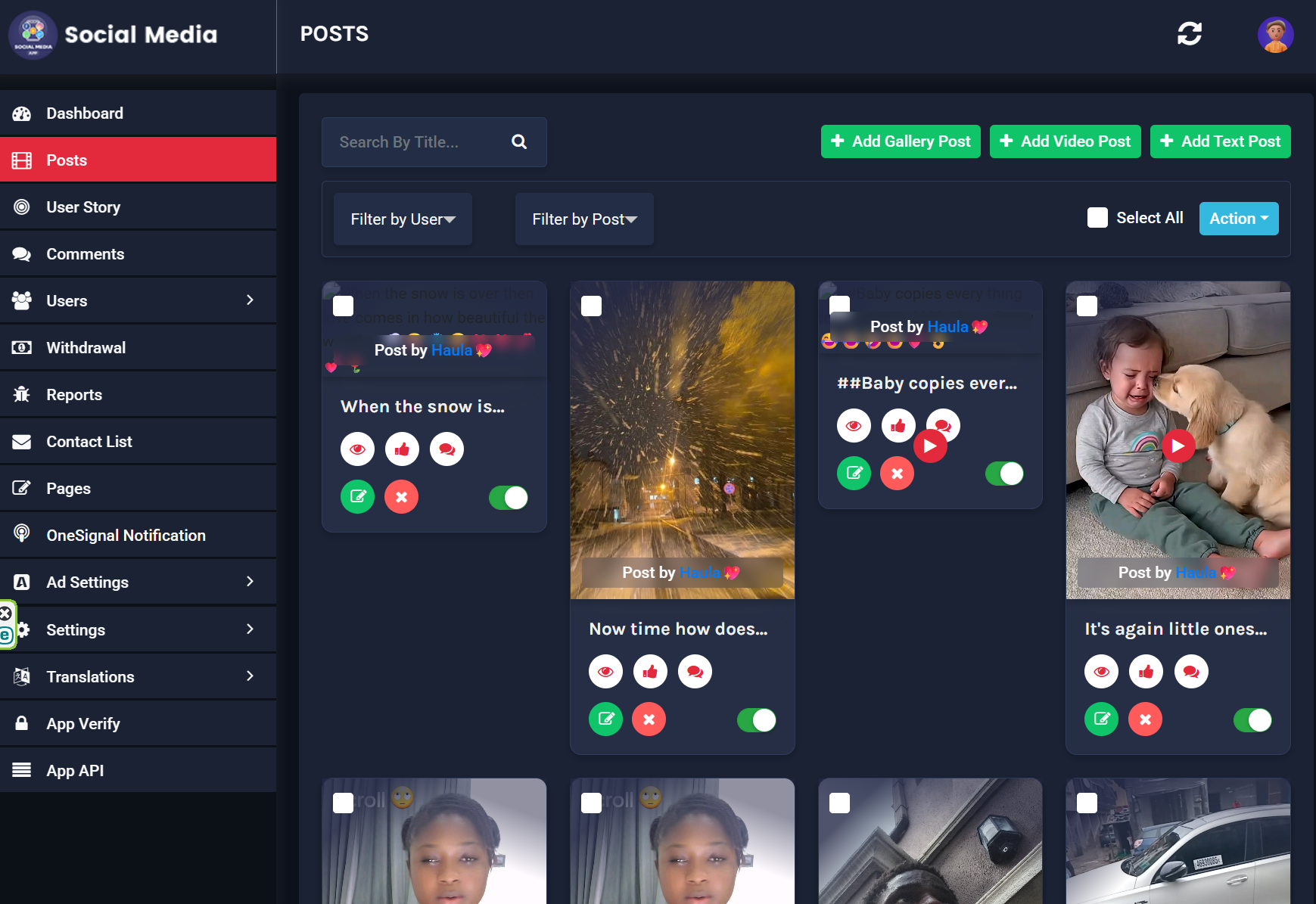Delete the 'Now time how does...' post

pos(649,719)
